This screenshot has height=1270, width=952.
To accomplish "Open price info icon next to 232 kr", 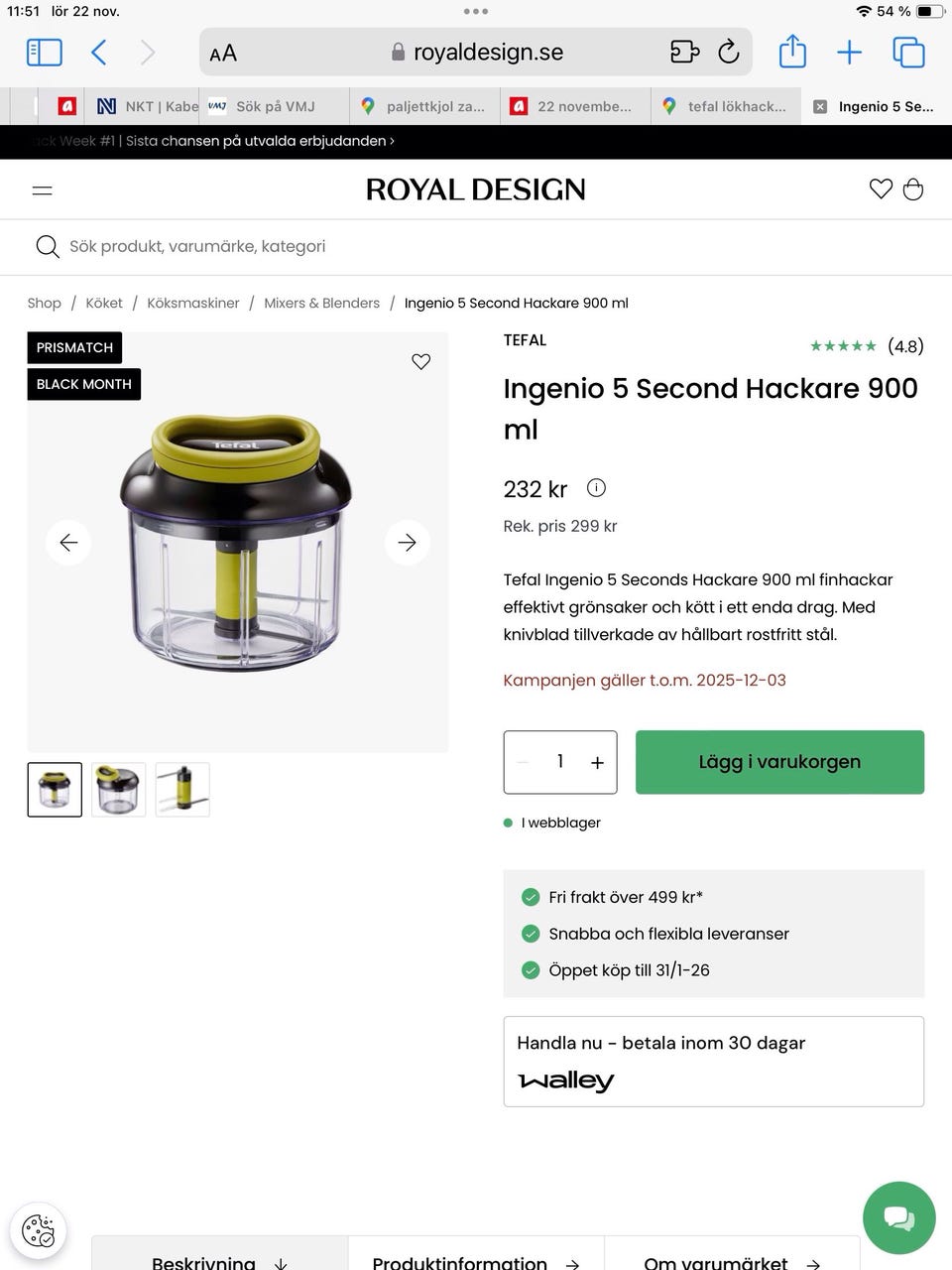I will click(596, 487).
